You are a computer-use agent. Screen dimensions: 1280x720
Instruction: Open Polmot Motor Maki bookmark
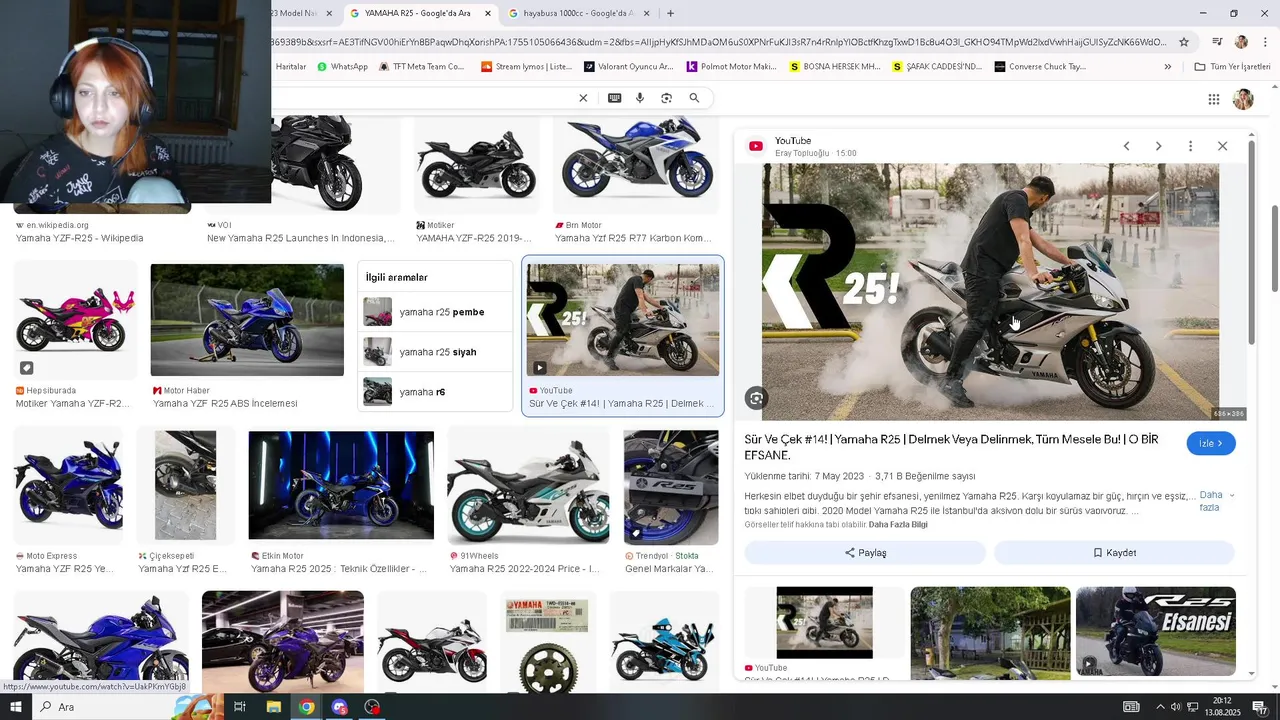(732, 67)
